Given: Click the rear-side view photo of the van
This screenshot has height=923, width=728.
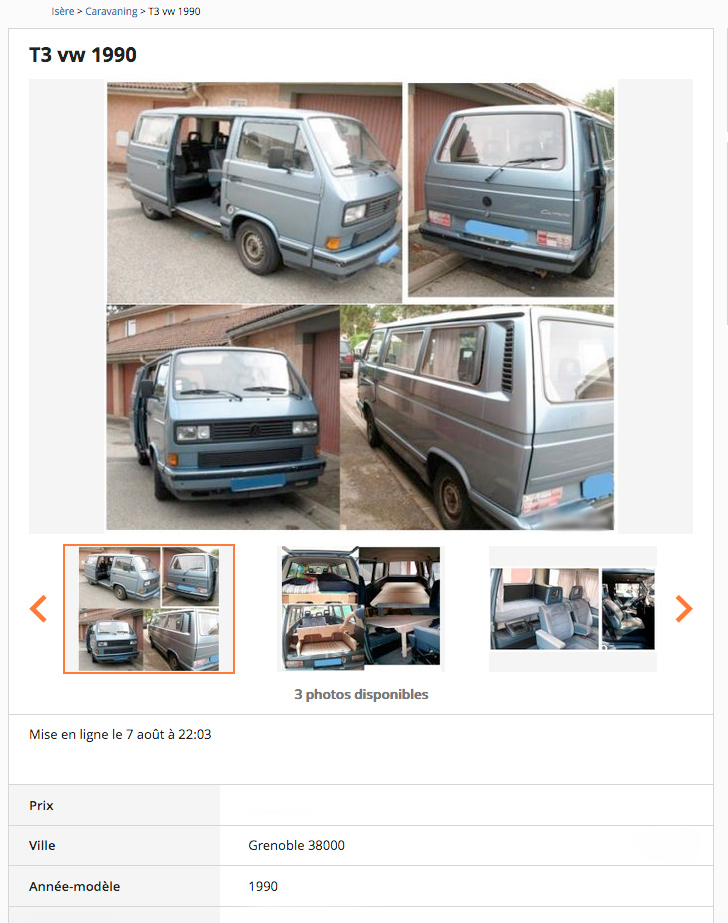Looking at the screenshot, I should (477, 417).
